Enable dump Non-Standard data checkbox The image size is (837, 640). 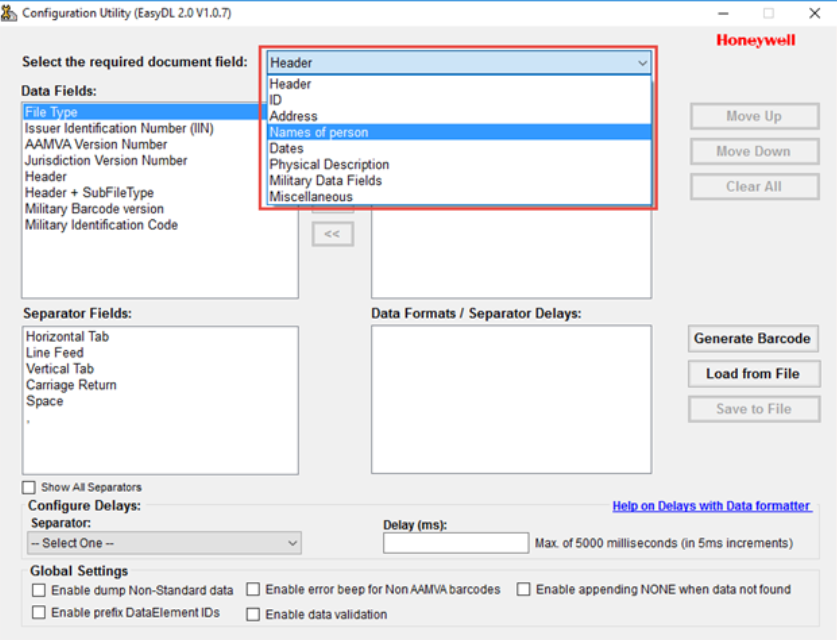pyautogui.click(x=39, y=590)
